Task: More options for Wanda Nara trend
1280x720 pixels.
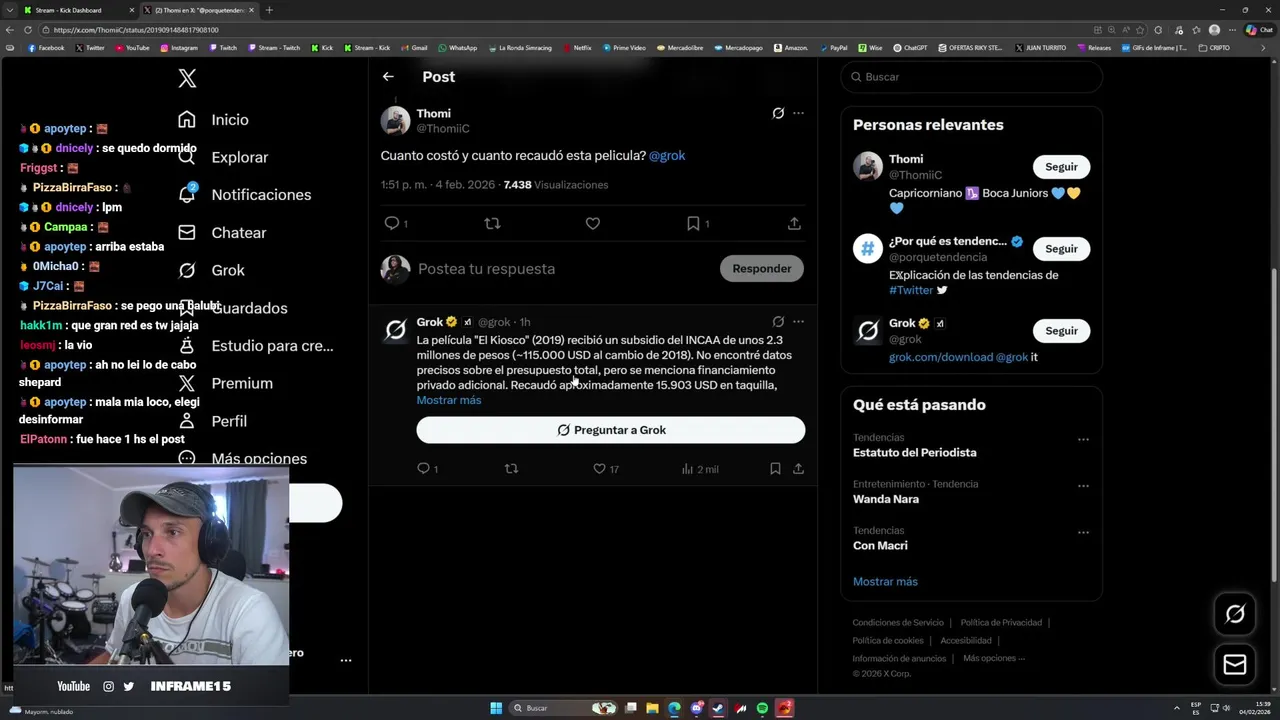Action: (x=1083, y=486)
